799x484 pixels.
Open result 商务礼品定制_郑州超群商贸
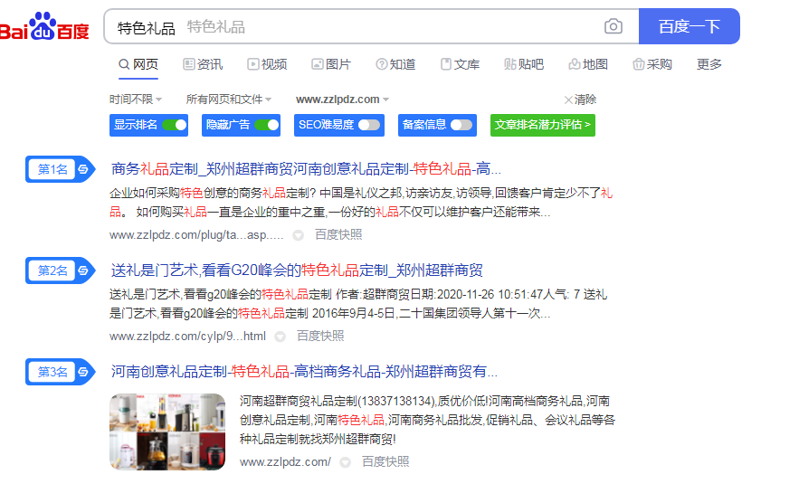tap(306, 169)
